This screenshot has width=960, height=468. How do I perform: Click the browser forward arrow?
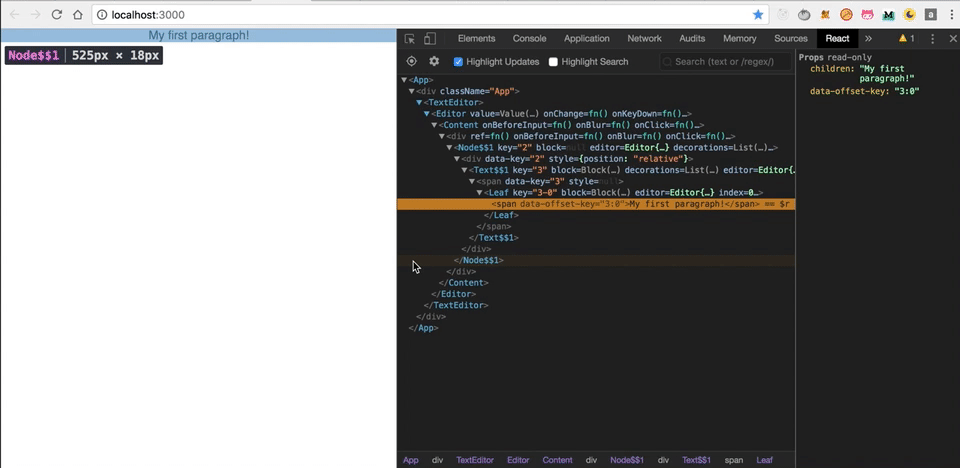[x=36, y=15]
